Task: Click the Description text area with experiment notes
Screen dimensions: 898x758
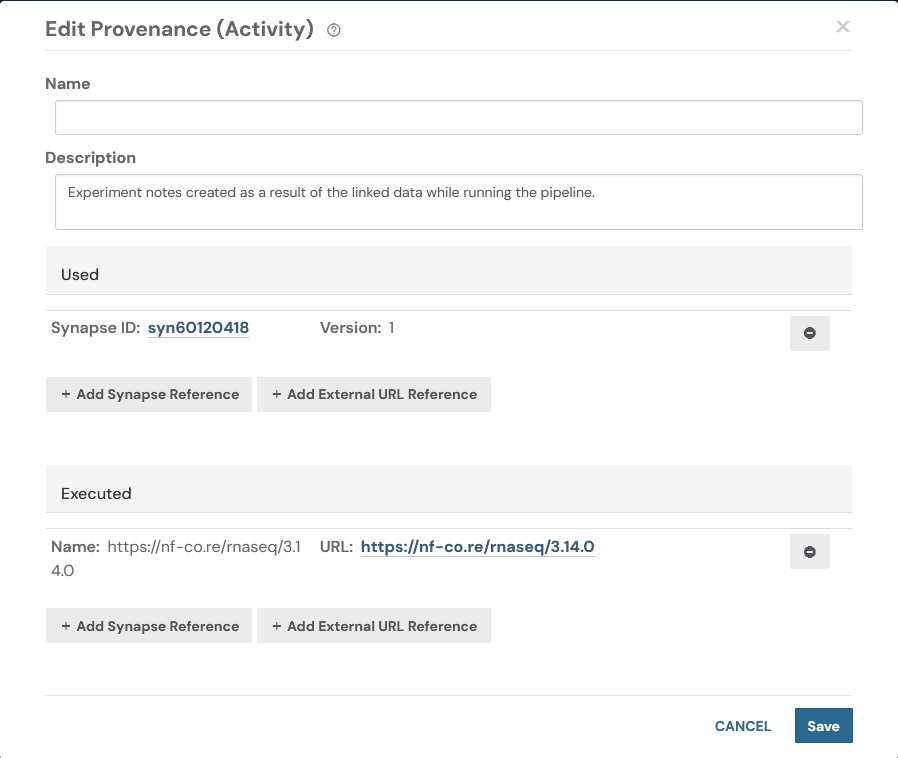Action: pos(457,201)
